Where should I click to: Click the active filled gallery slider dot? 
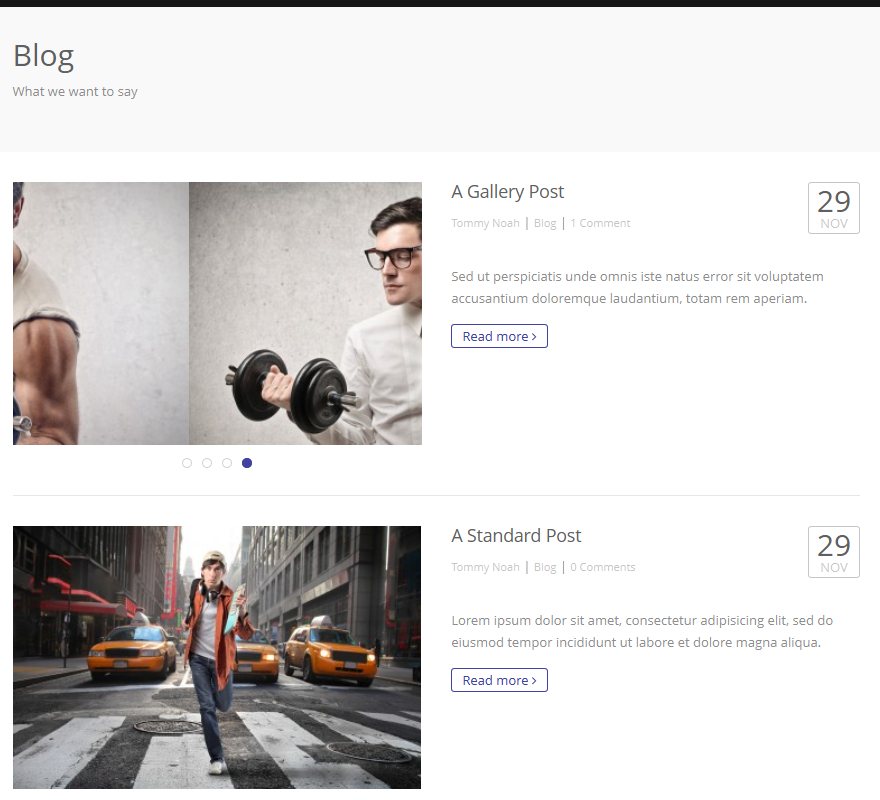tap(247, 463)
